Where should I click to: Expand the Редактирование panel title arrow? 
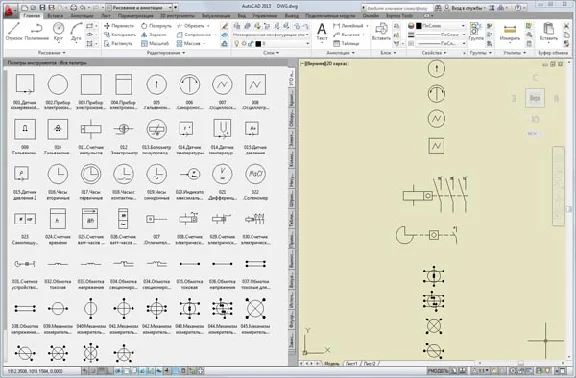pos(184,53)
